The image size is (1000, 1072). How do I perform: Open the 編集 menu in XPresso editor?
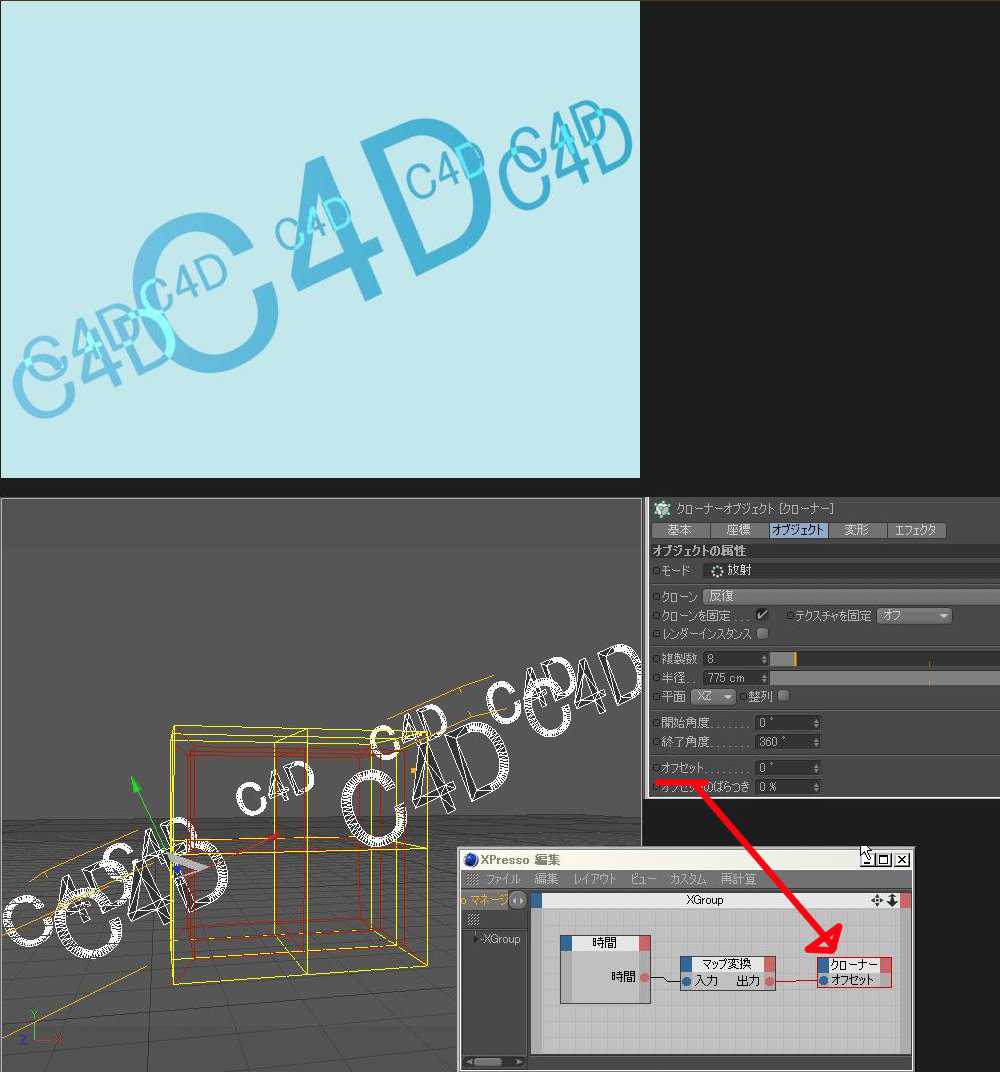tap(546, 879)
